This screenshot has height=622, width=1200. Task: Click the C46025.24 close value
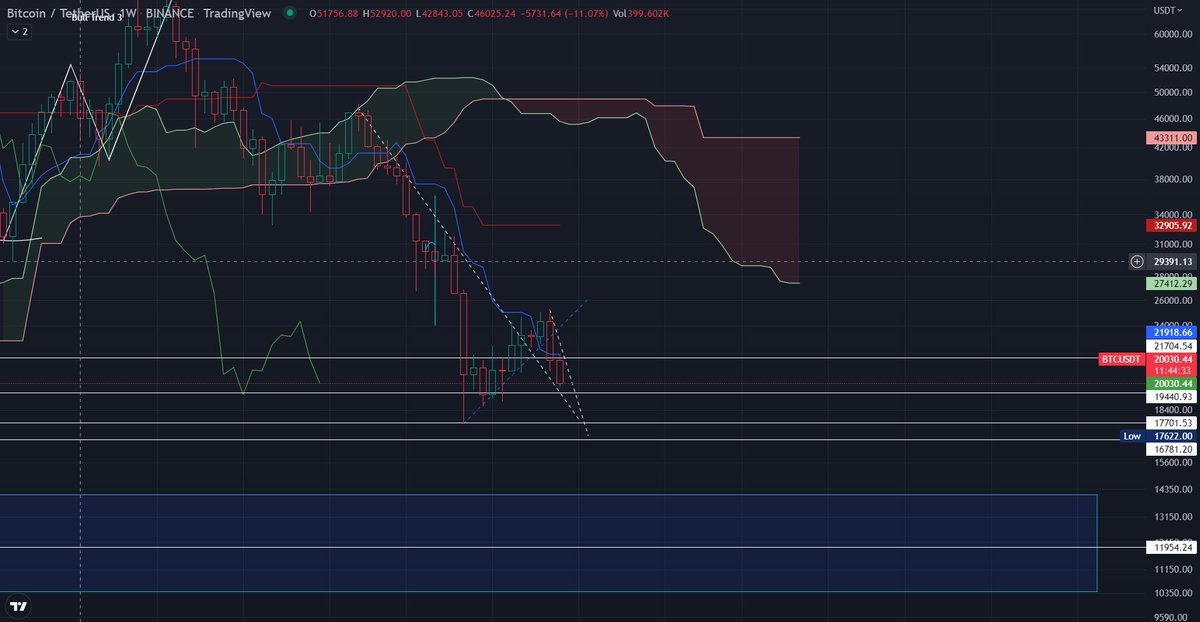pos(489,12)
